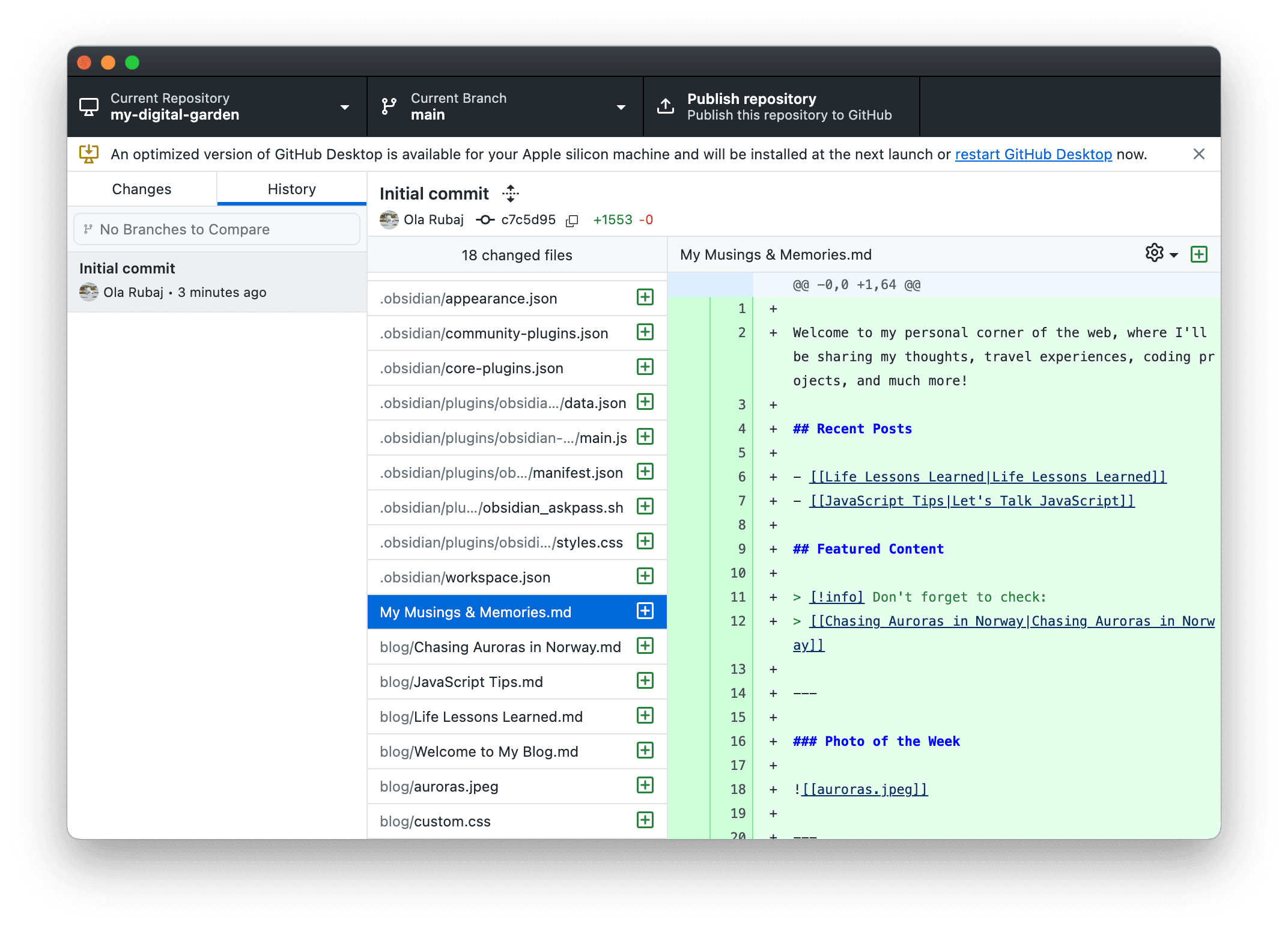The image size is (1288, 928).
Task: Select the obsidian_askpass.sh file
Action: [517, 508]
